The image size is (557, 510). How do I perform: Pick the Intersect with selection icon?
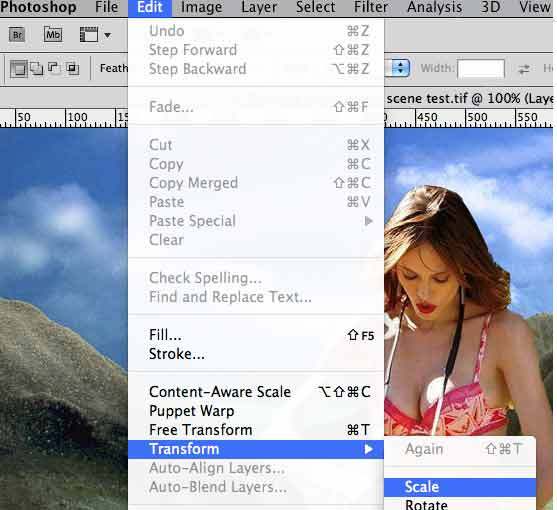point(72,68)
